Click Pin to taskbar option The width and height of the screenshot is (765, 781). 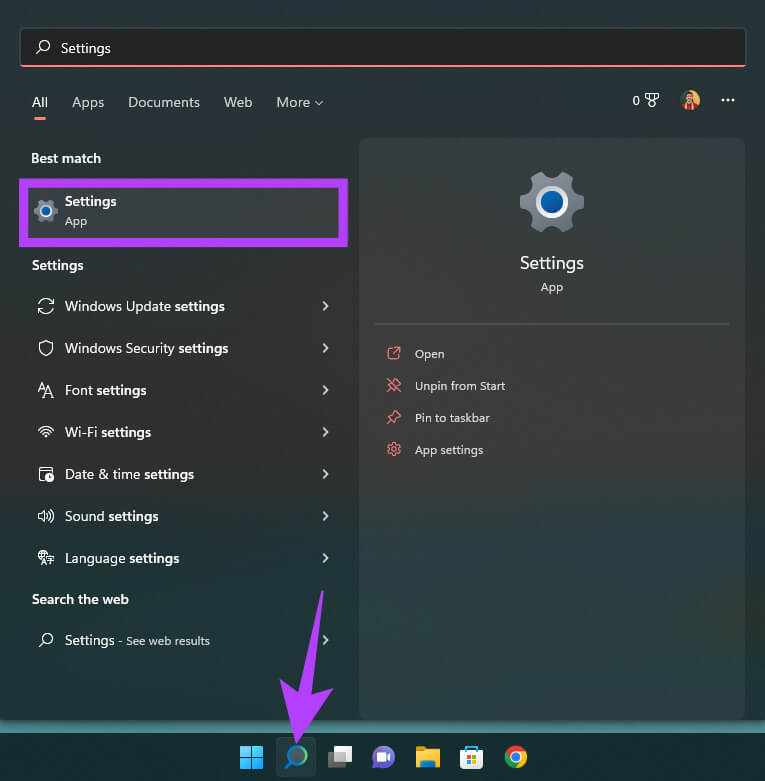[452, 417]
